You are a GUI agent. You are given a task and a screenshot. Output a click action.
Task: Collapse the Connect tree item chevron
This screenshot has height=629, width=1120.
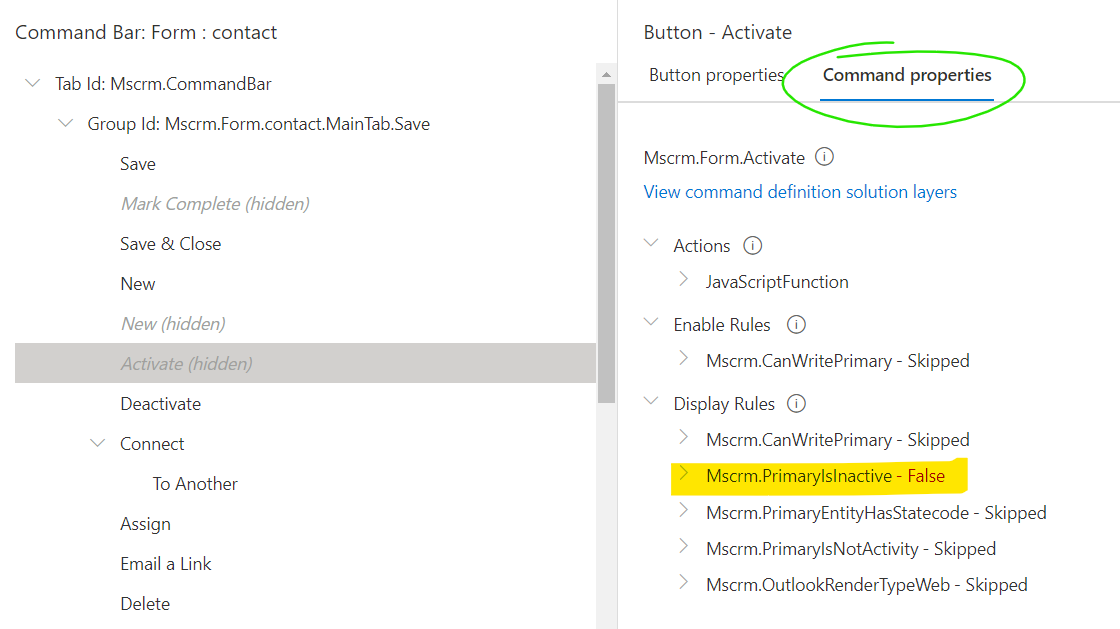[x=98, y=444]
